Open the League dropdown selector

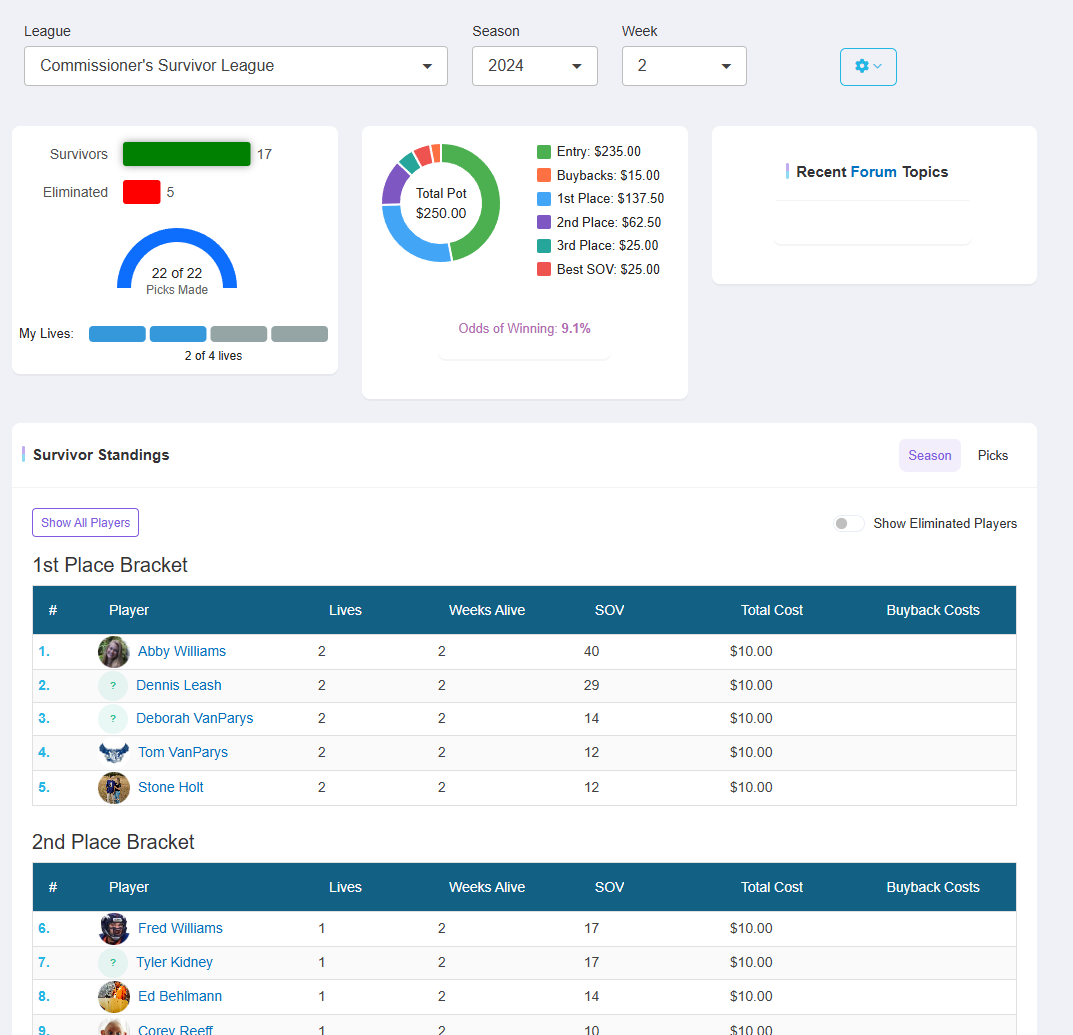[x=235, y=66]
